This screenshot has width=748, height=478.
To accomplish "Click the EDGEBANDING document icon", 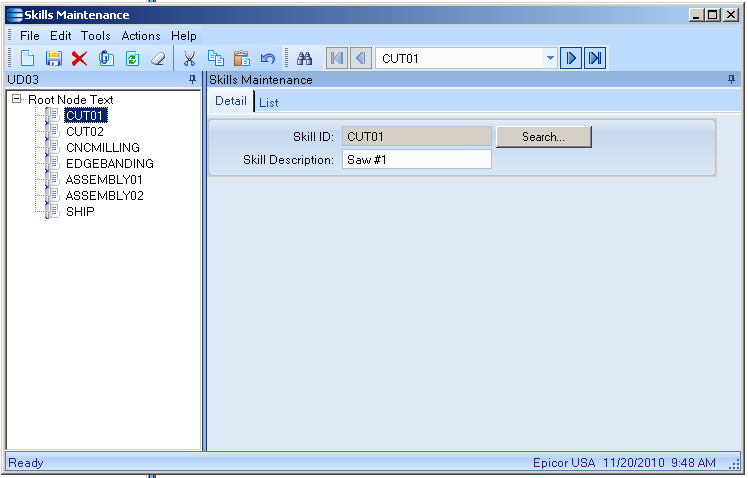I will (x=53, y=164).
